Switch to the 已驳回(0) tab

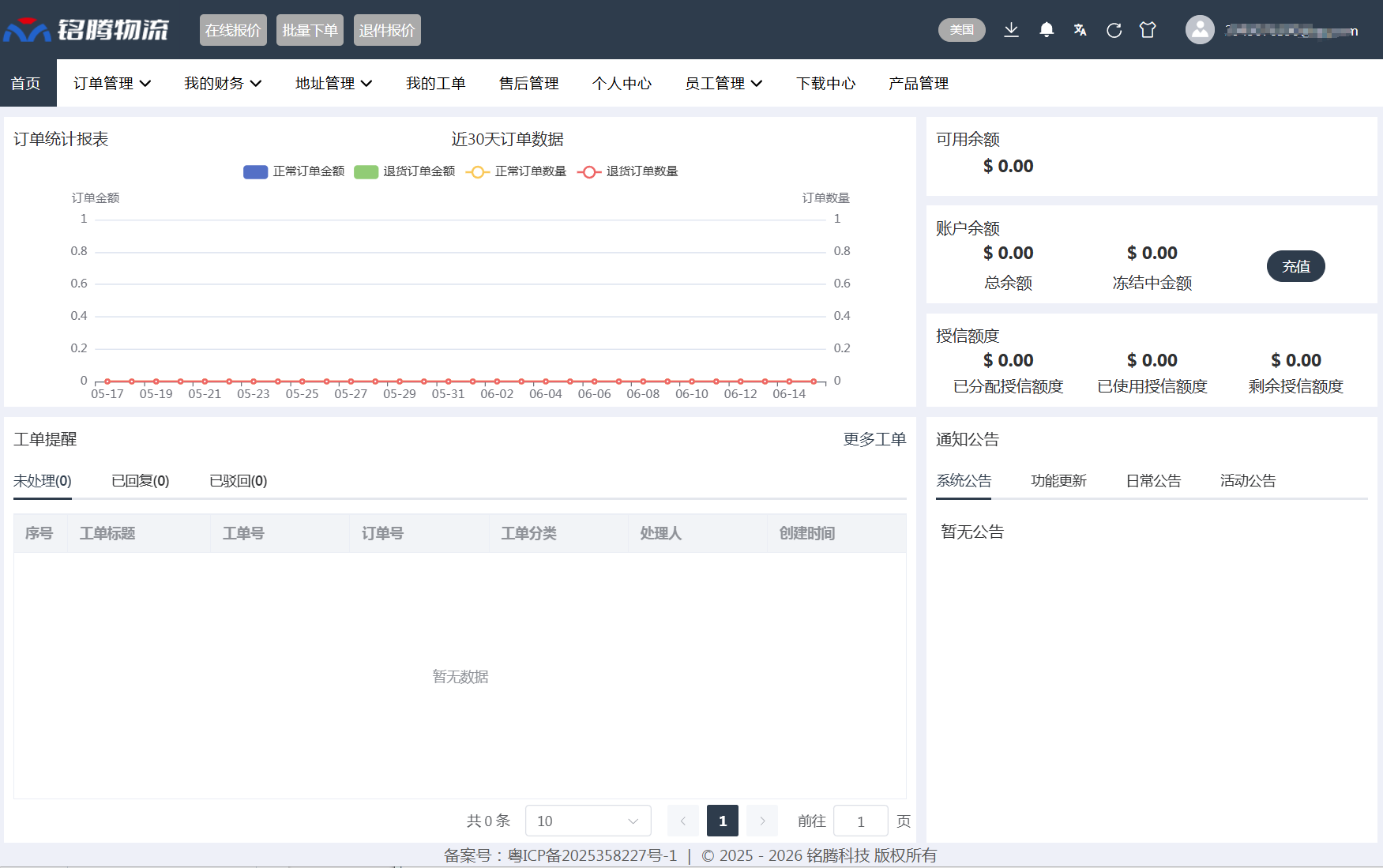[239, 481]
